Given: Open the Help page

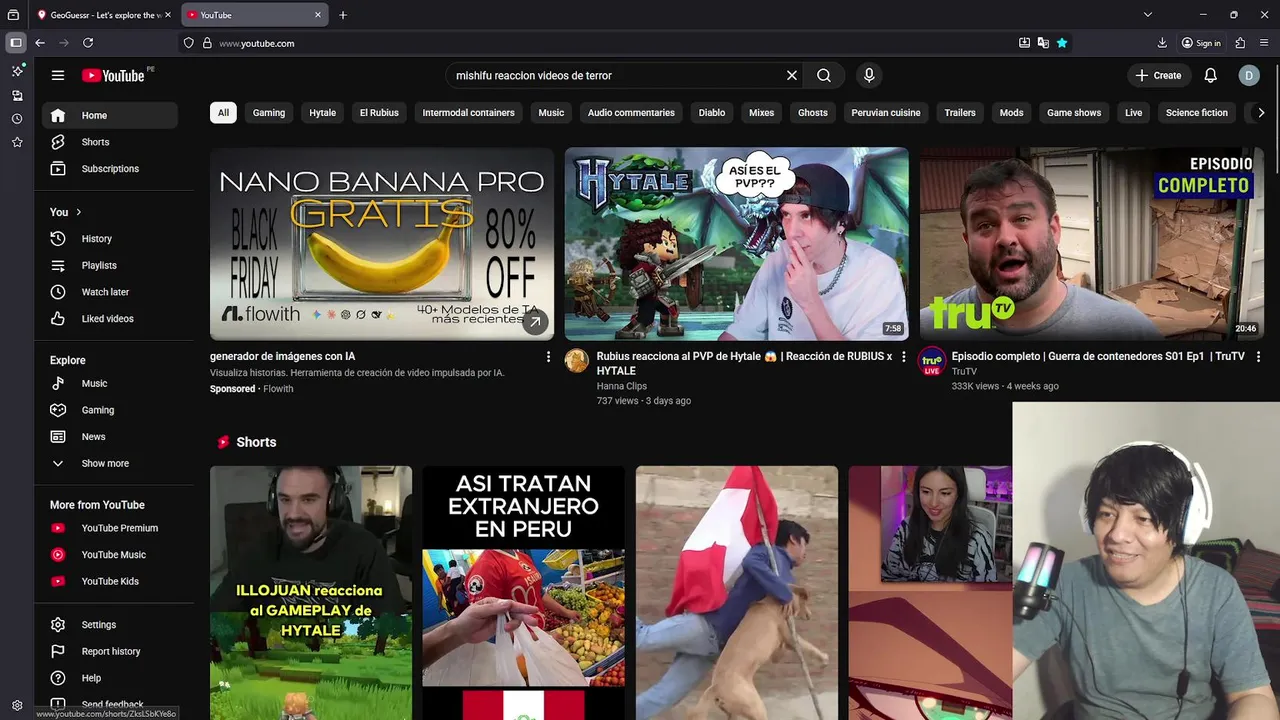Looking at the screenshot, I should pyautogui.click(x=110, y=678).
